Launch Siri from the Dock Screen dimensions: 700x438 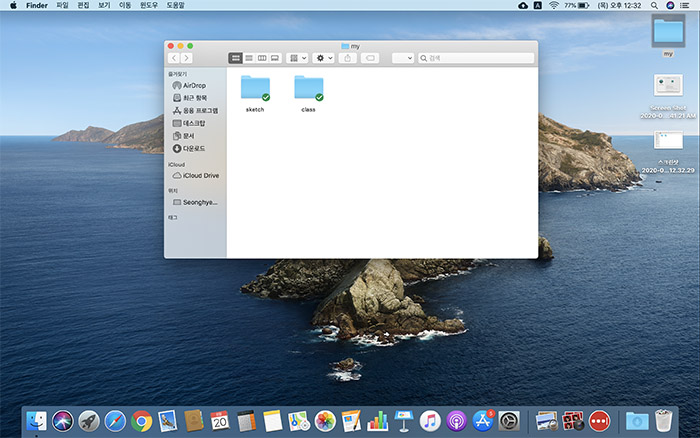point(62,421)
